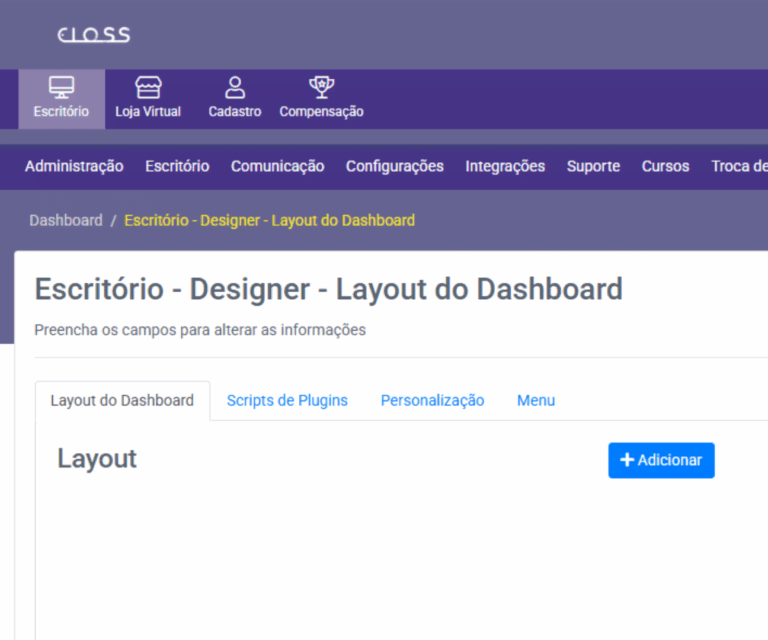Open the Administração menu
The width and height of the screenshot is (768, 640).
coord(74,166)
